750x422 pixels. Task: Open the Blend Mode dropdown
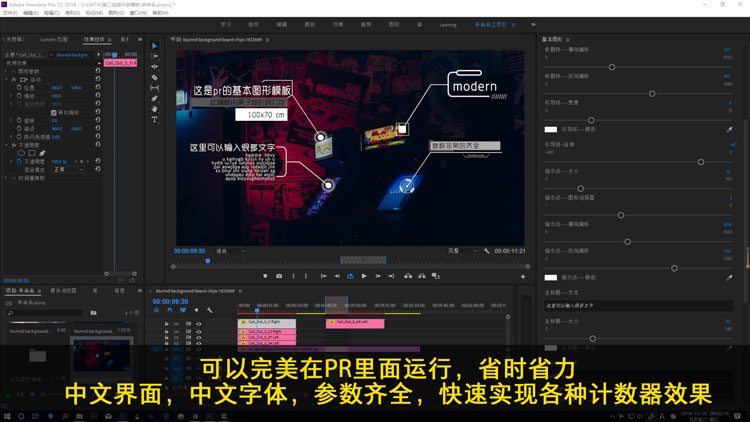pyautogui.click(x=68, y=169)
